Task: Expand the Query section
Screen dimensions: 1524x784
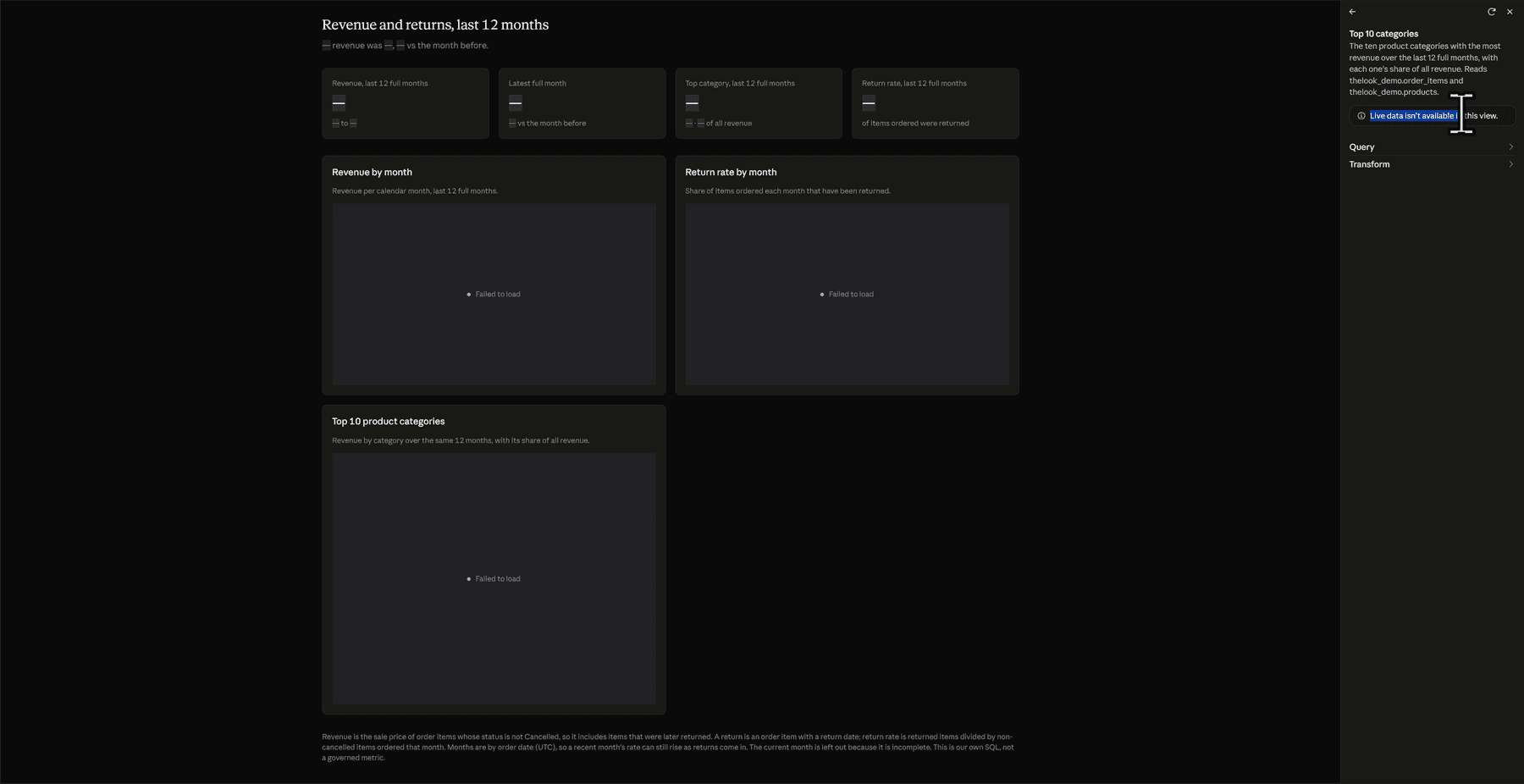Action: tap(1431, 147)
